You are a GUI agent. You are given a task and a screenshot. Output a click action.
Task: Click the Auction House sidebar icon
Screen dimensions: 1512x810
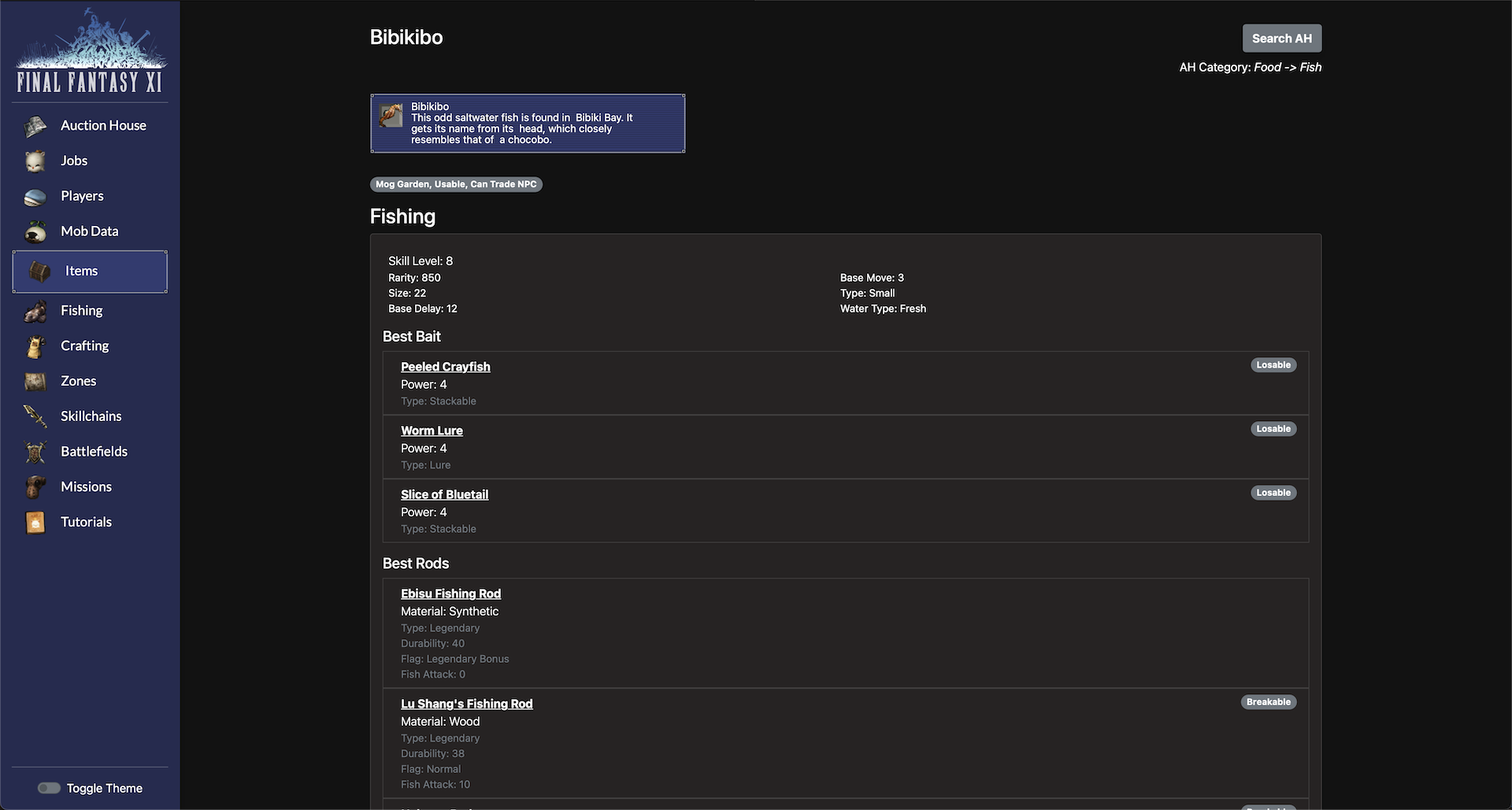coord(35,126)
